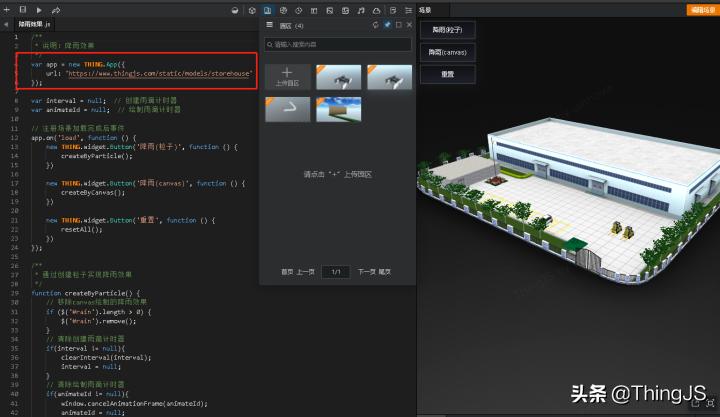The image size is (720, 417).
Task: Open the two-column layout toolbar icon
Action: pos(314,10)
